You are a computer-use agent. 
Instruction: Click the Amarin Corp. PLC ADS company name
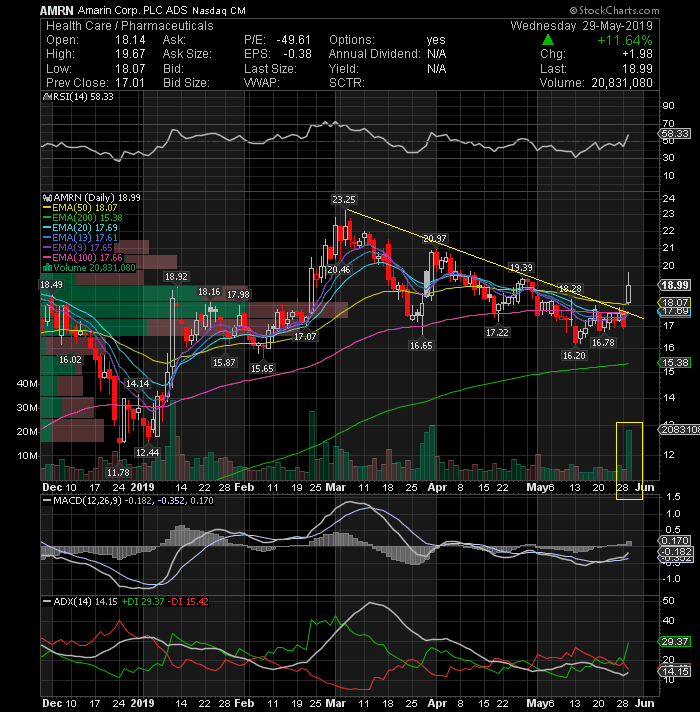[x=132, y=10]
